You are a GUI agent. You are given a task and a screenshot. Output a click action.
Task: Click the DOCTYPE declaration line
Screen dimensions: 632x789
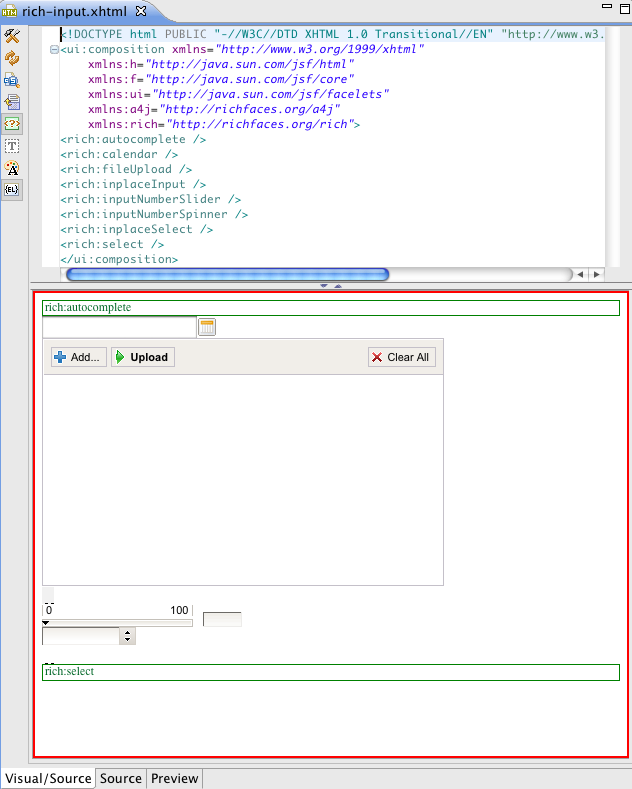point(332,34)
